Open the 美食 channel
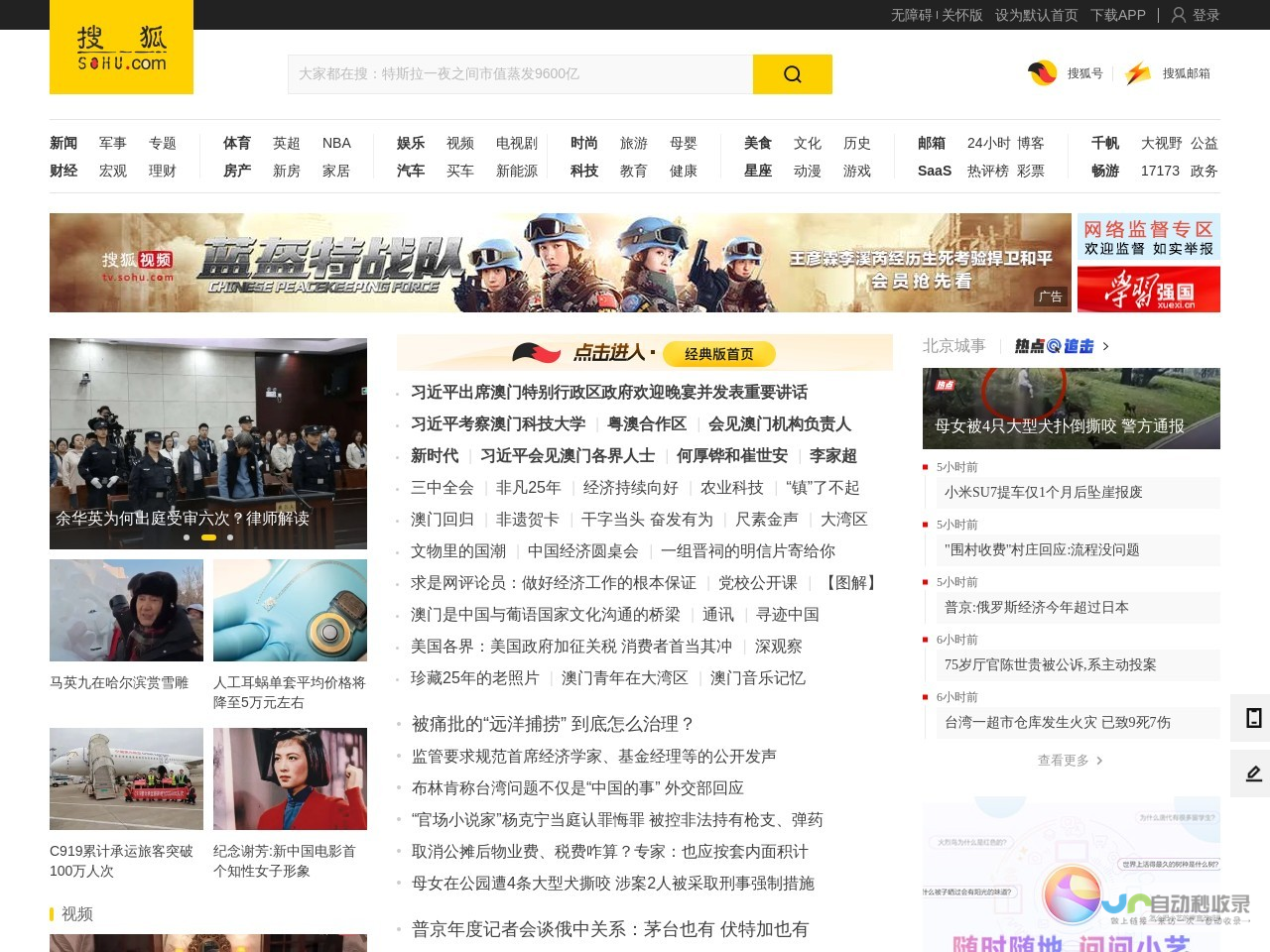Screen dimensions: 1270x952 click(x=758, y=143)
